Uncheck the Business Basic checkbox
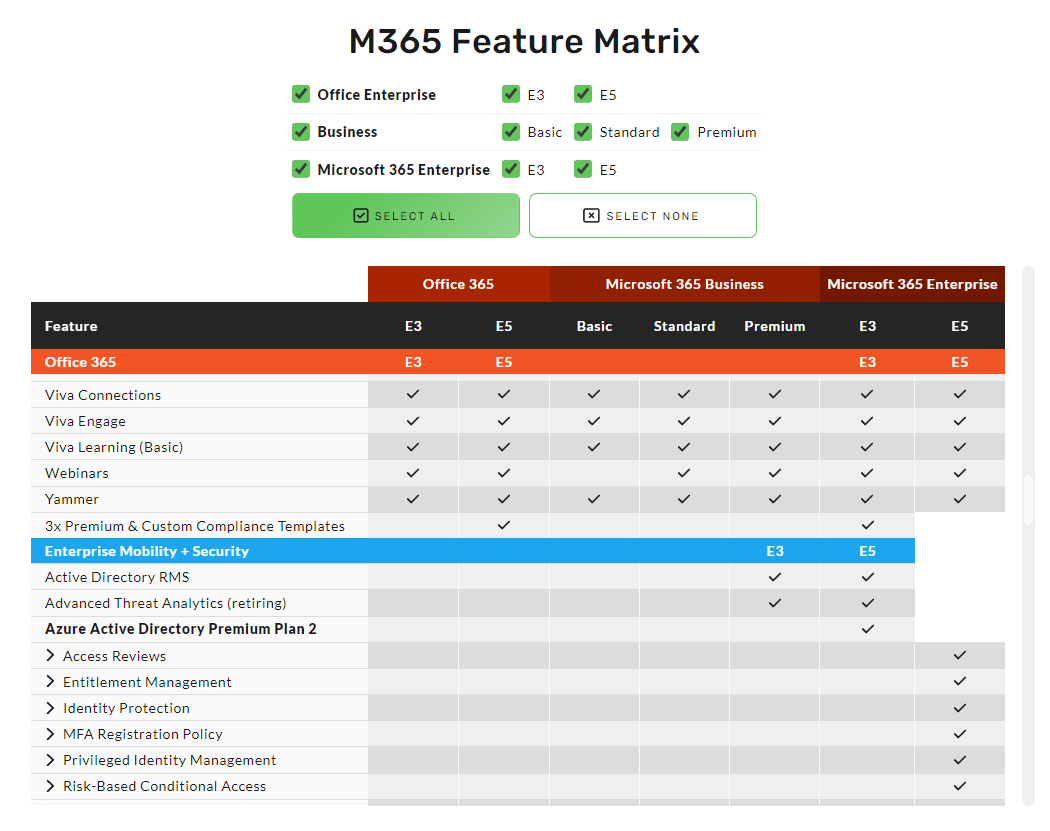 (511, 131)
